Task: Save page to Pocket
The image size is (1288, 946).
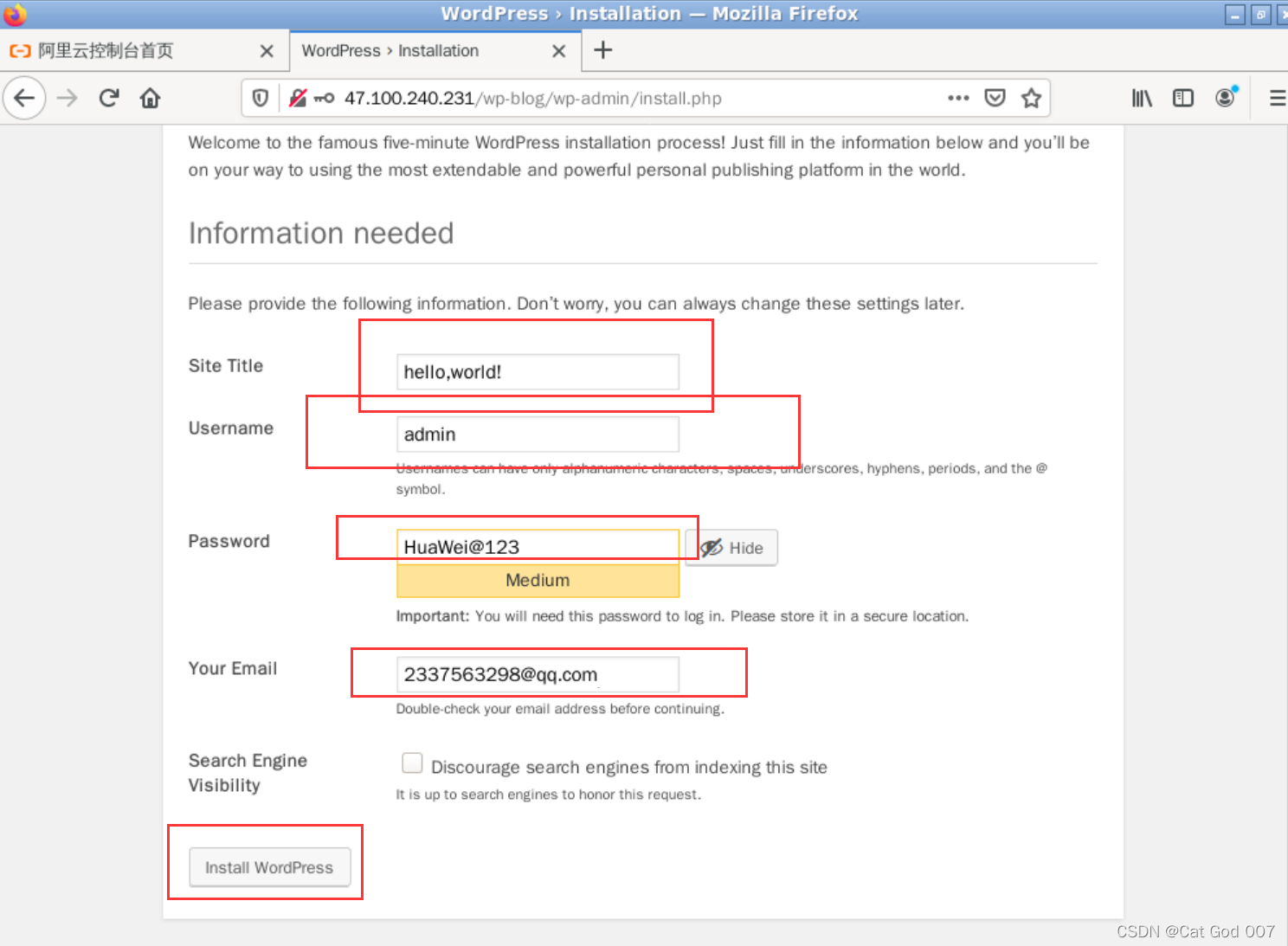Action: point(995,98)
